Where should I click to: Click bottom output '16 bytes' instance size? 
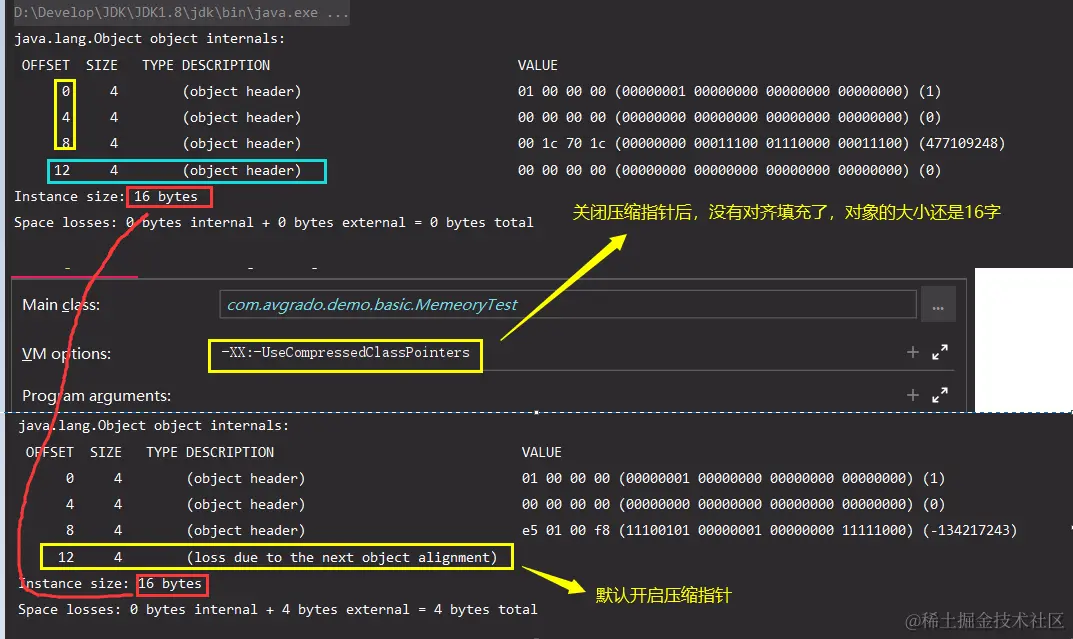pos(170,584)
